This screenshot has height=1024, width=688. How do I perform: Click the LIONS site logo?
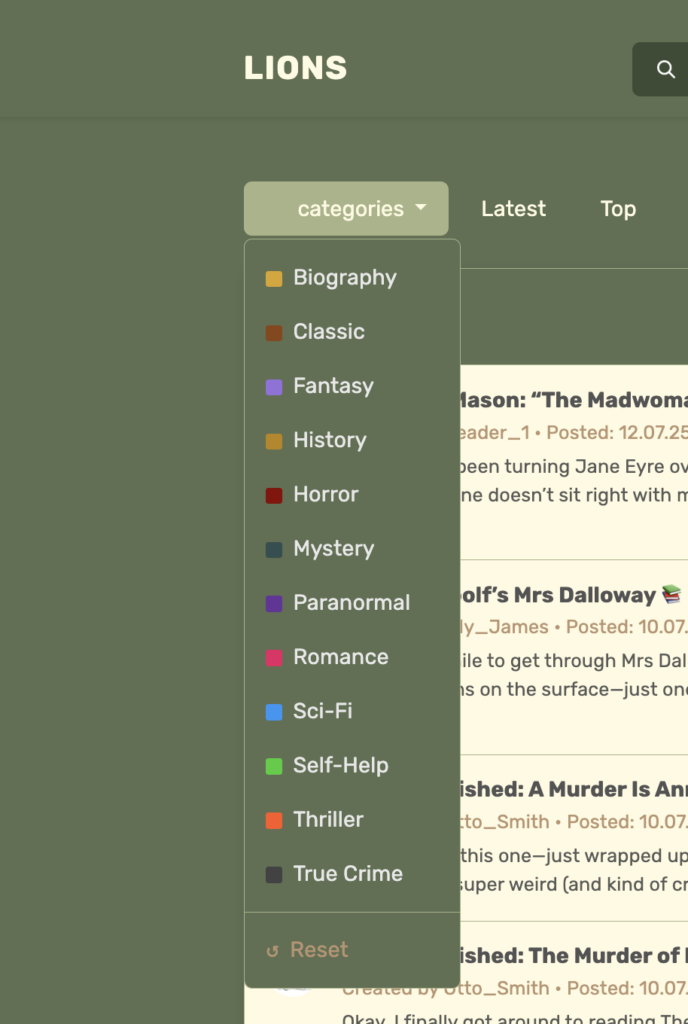click(x=295, y=68)
